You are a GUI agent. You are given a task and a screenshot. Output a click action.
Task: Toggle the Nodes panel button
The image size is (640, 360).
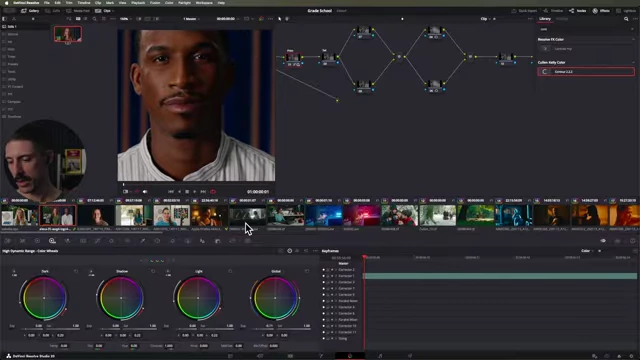[578, 11]
